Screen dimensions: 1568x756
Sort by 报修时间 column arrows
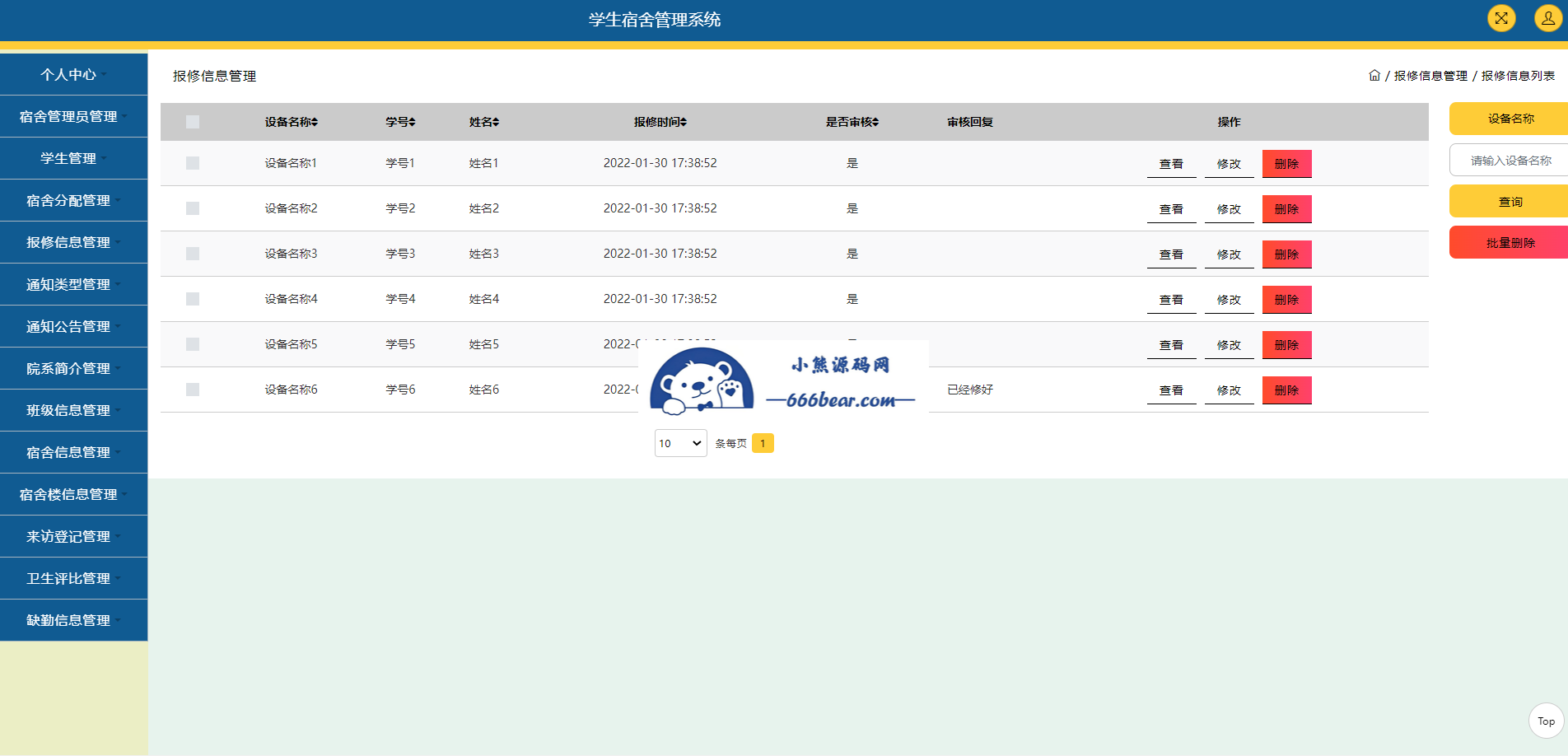click(x=684, y=122)
